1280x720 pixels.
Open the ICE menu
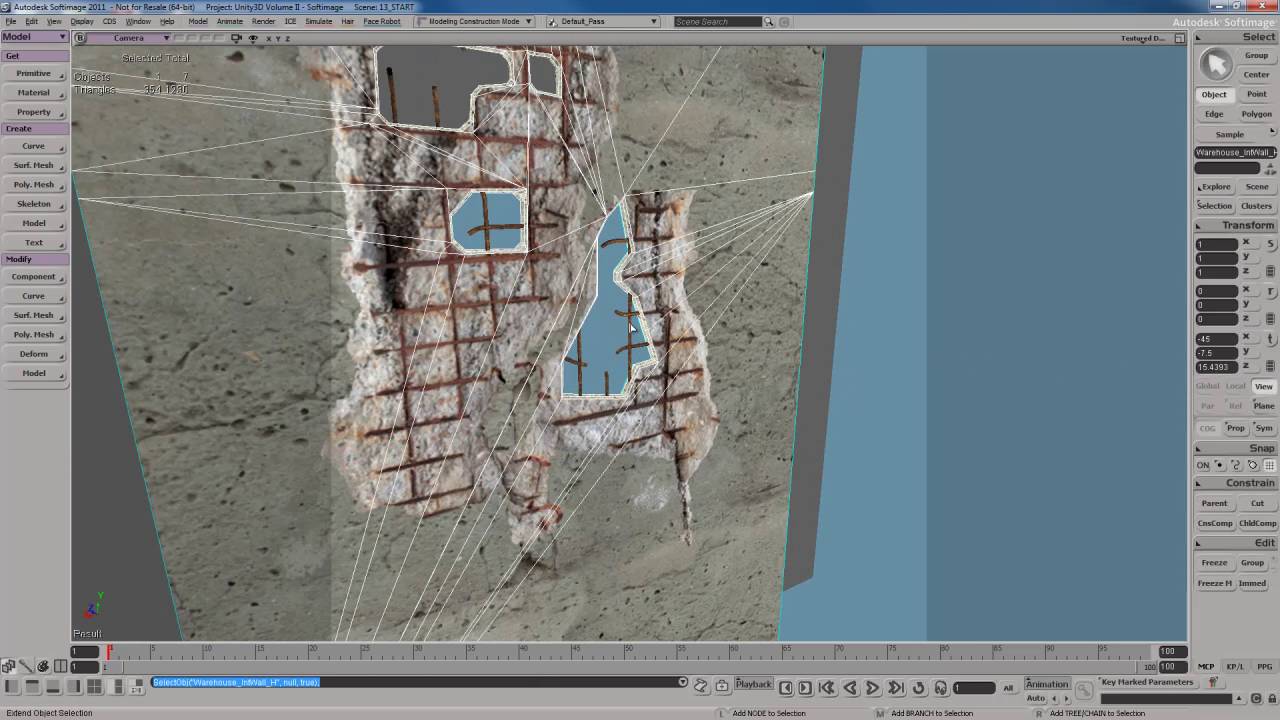[290, 21]
